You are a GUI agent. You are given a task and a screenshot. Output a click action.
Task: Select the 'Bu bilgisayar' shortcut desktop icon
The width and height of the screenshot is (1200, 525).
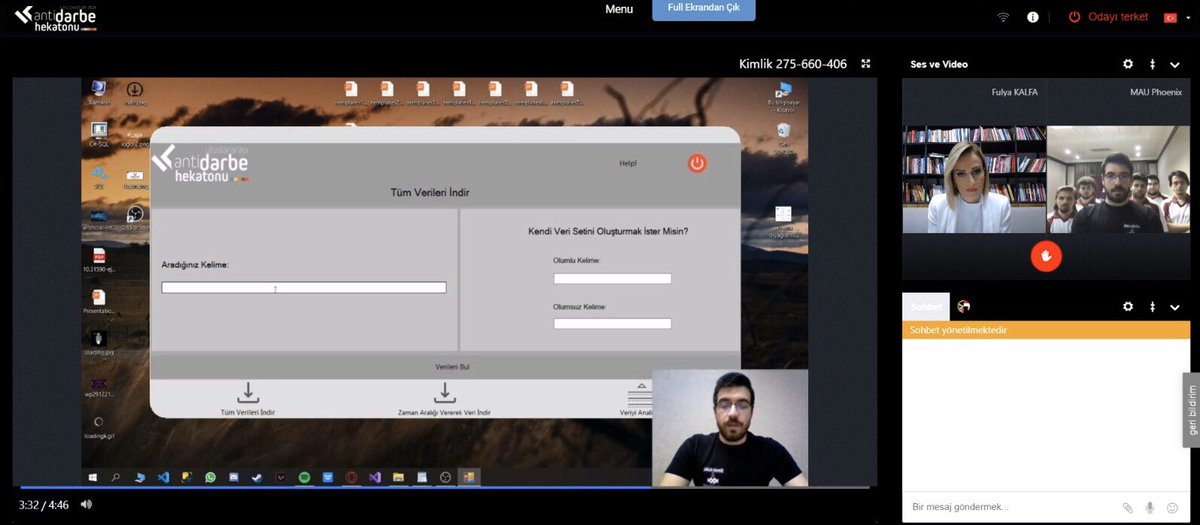tap(782, 96)
